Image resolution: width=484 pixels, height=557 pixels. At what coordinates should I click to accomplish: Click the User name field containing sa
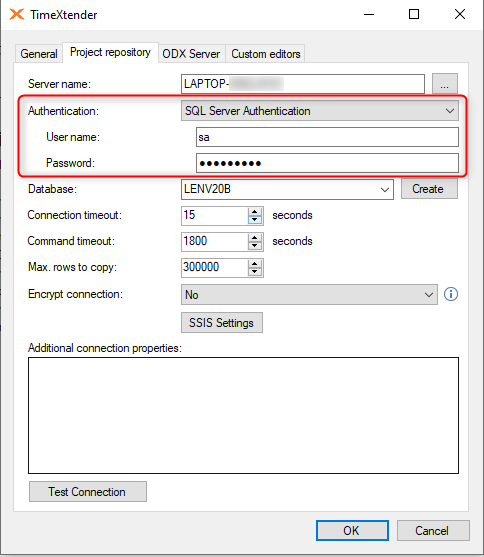click(327, 137)
